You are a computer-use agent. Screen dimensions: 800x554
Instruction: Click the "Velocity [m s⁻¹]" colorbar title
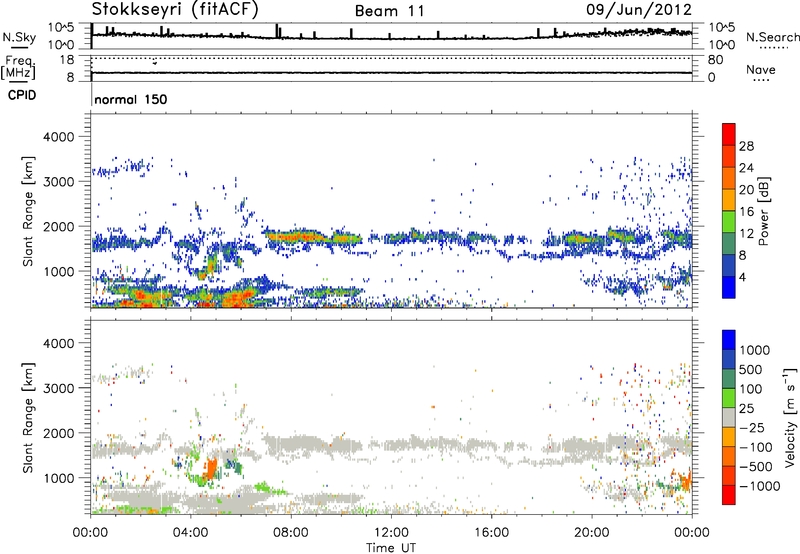click(x=790, y=417)
